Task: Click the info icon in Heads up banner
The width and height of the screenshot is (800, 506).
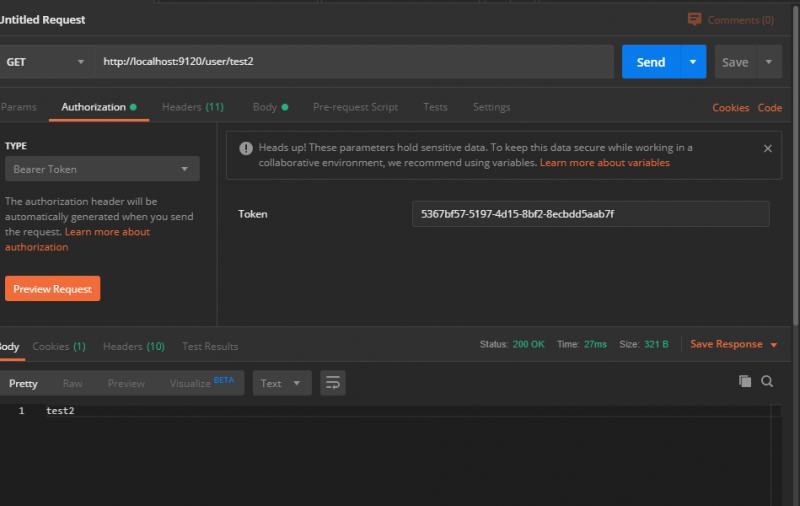Action: click(x=246, y=148)
